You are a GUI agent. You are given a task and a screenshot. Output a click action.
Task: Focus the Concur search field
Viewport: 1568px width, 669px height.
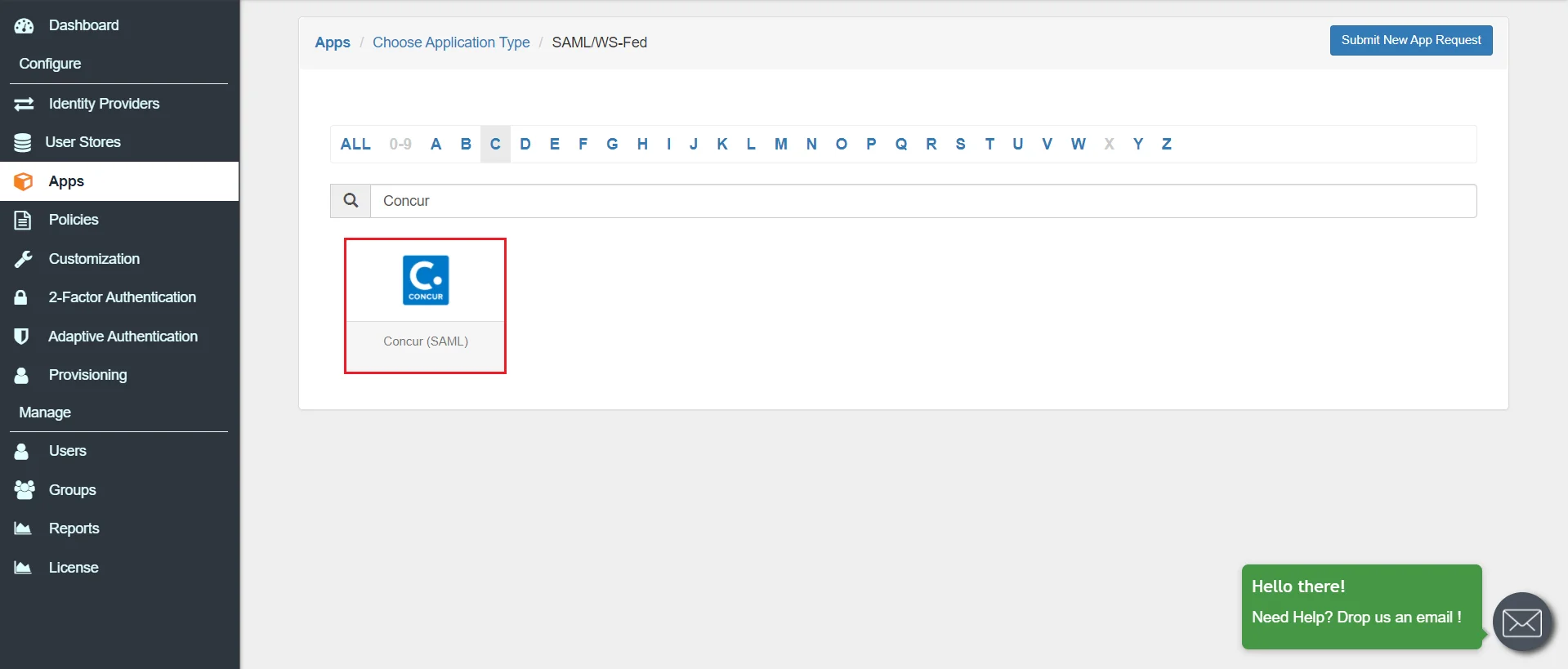coord(923,201)
